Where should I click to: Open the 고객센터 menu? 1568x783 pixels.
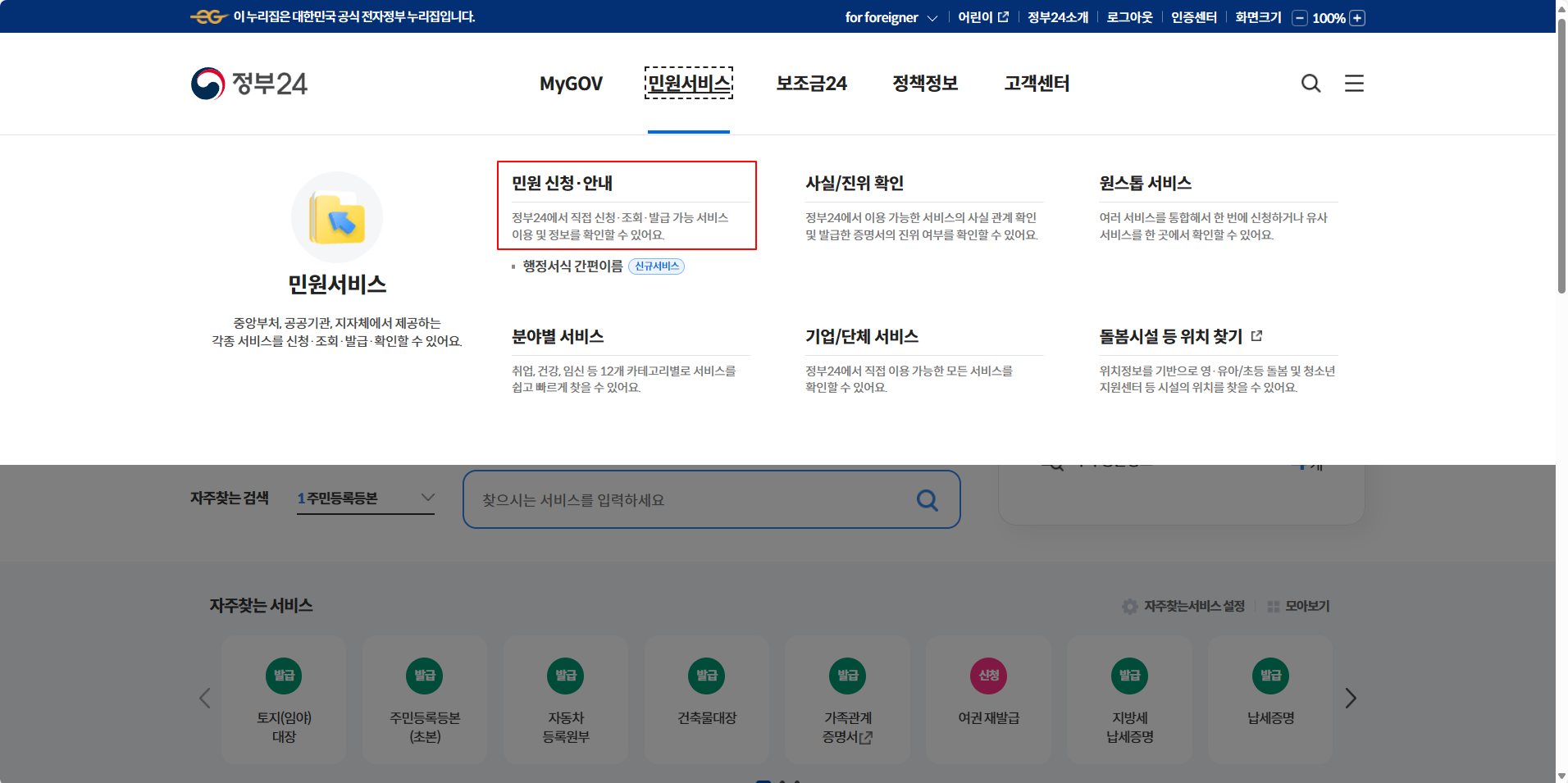point(1037,84)
